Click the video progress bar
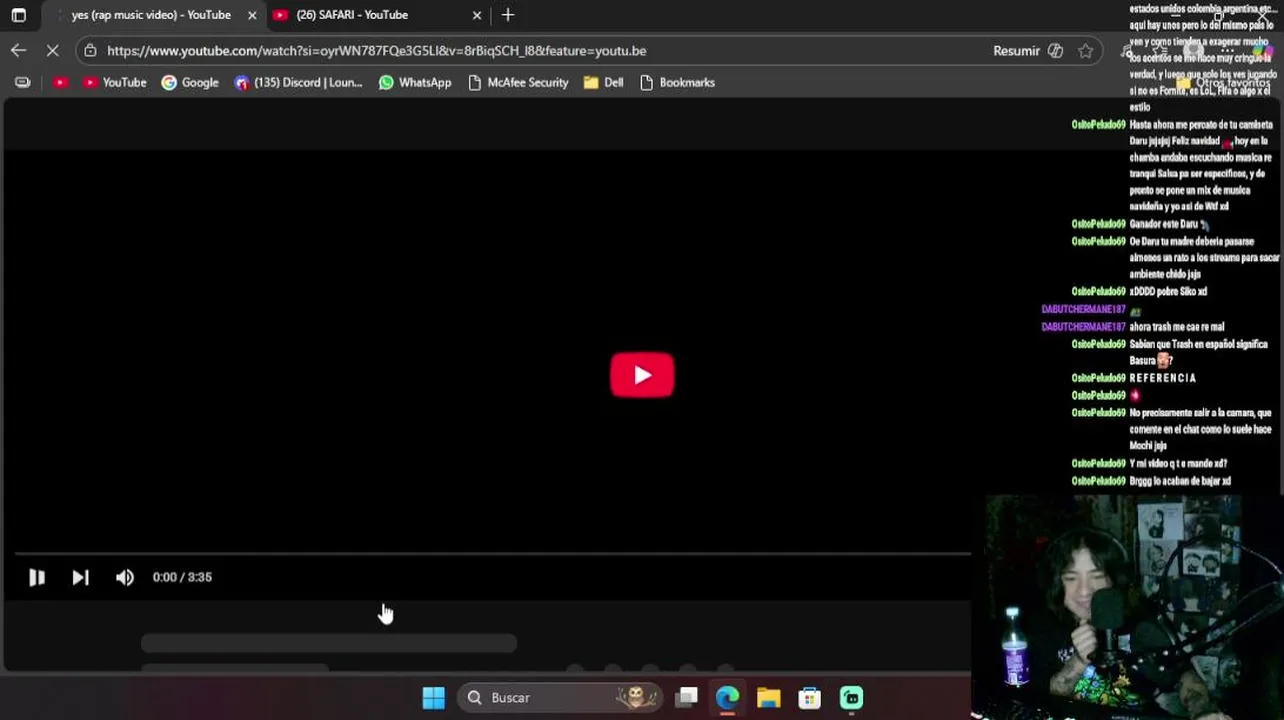Viewport: 1284px width, 720px height. pyautogui.click(x=492, y=553)
